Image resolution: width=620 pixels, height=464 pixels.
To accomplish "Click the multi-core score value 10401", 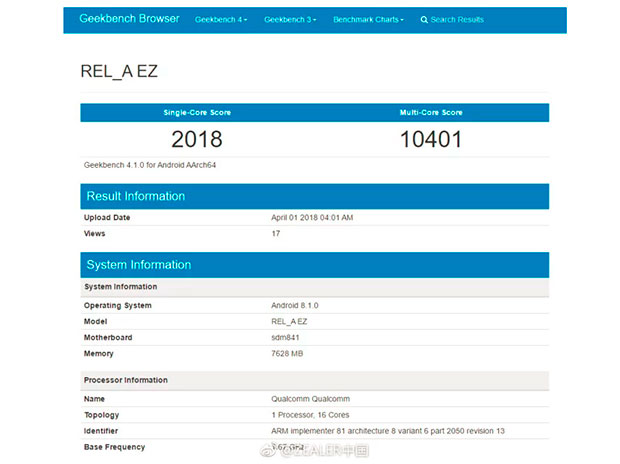I will coord(431,139).
